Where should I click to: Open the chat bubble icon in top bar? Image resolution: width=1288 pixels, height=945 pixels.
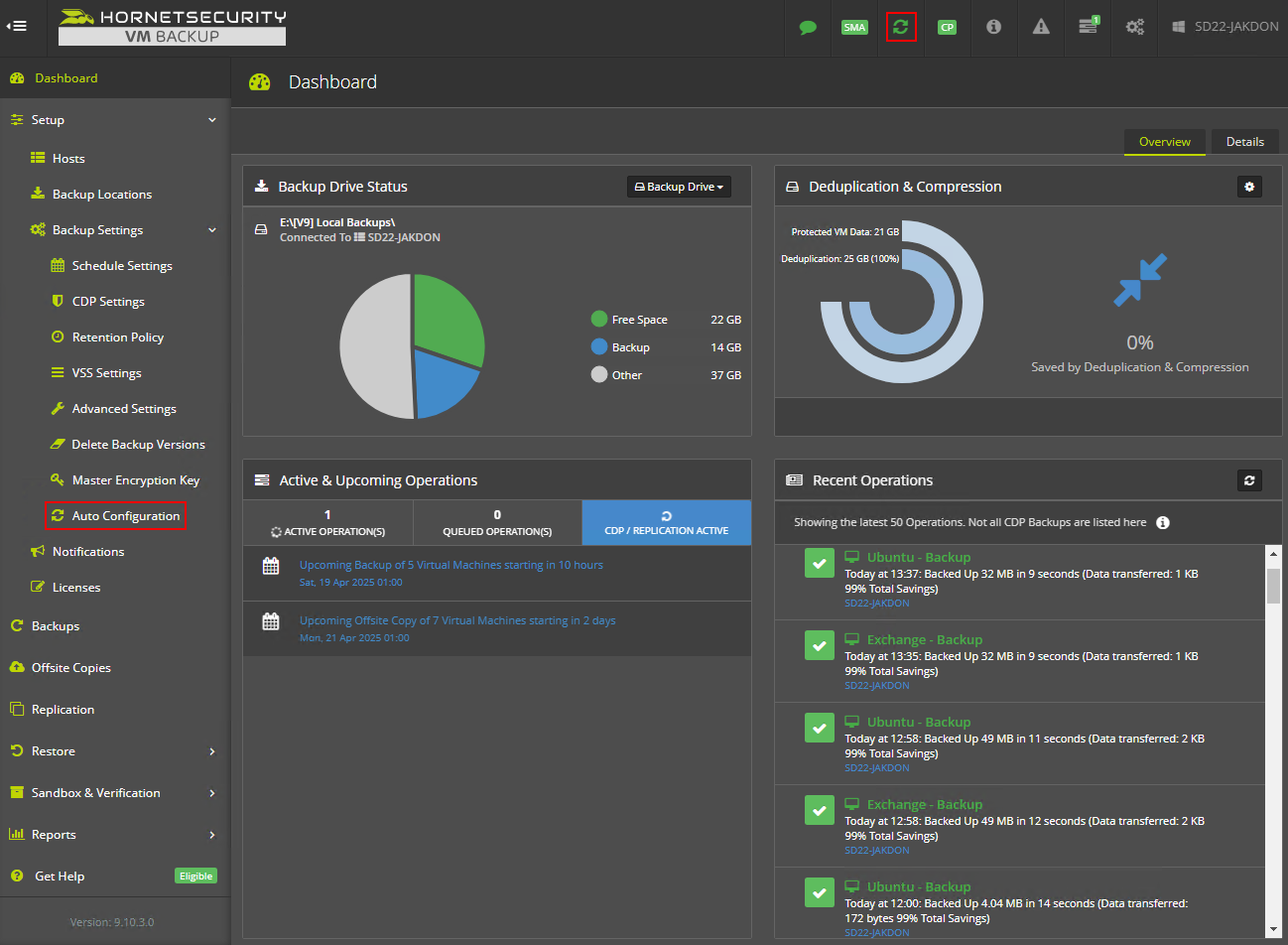(x=808, y=27)
